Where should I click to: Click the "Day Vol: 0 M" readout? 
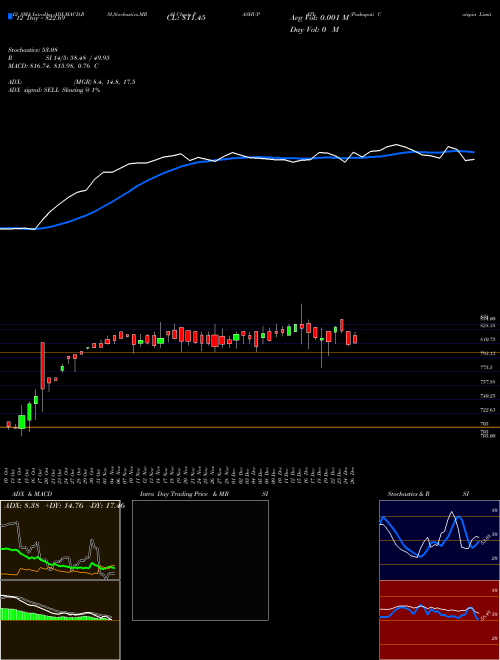coord(314,29)
